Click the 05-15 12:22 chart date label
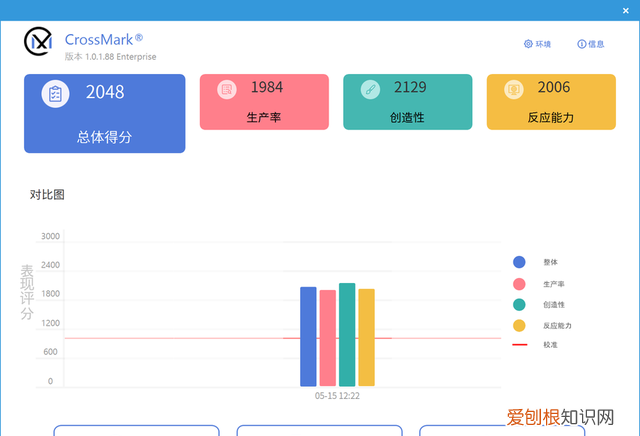640x436 pixels. (x=337, y=396)
